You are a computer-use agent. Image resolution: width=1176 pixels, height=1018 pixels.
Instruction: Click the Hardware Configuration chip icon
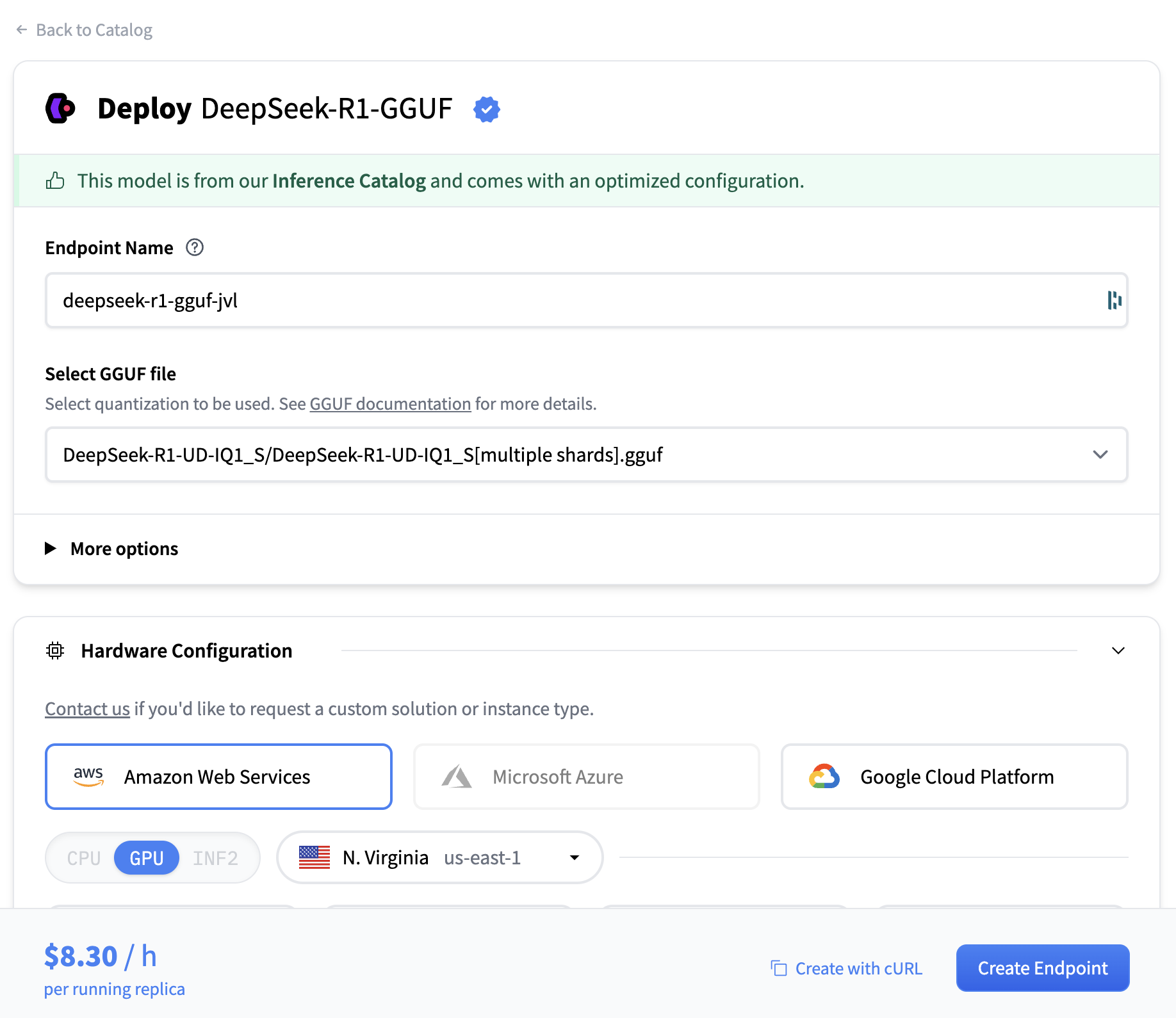coord(56,650)
